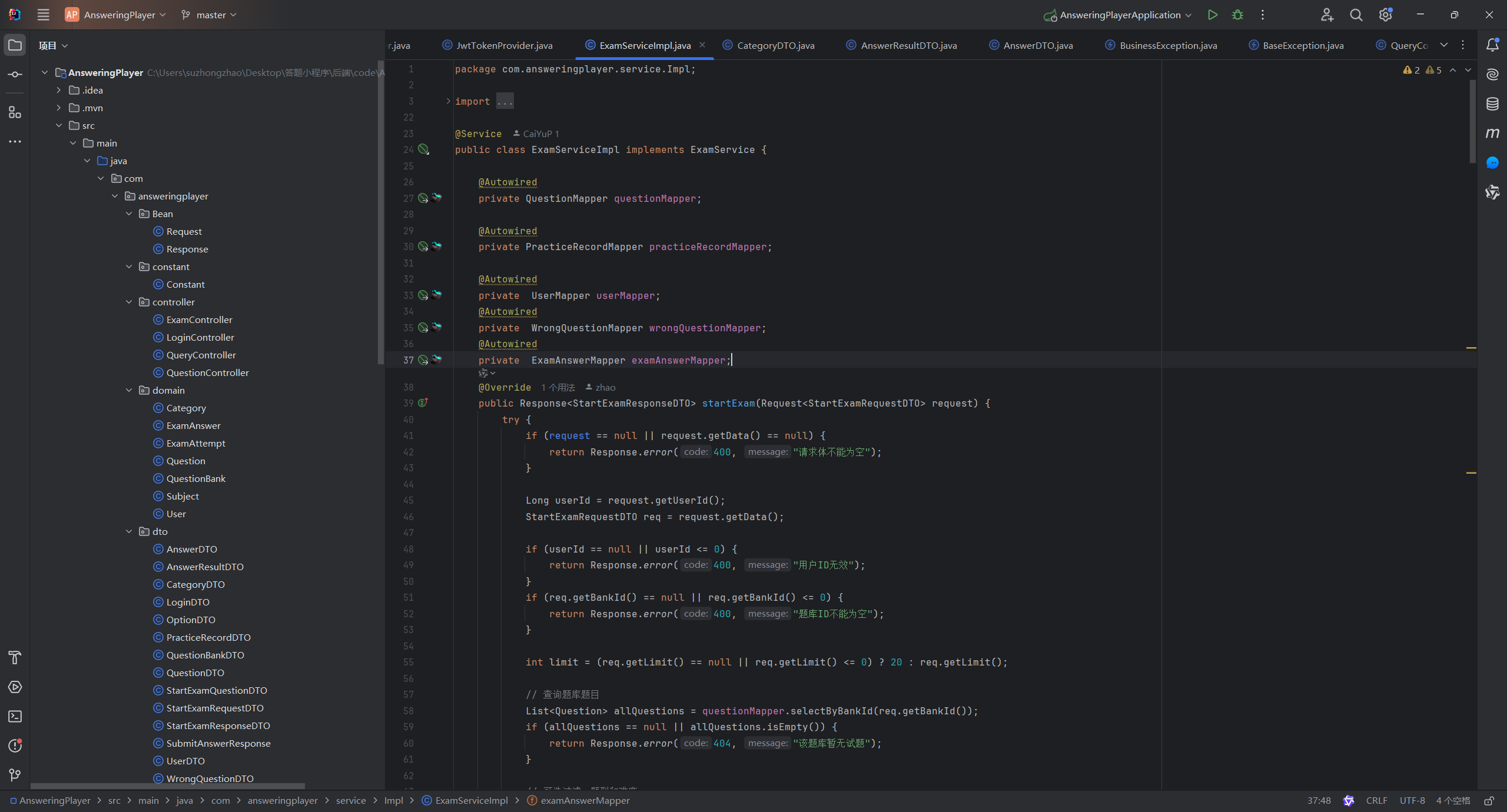Click the CRLF line separator in status bar
The height and width of the screenshot is (812, 1507).
click(1376, 801)
